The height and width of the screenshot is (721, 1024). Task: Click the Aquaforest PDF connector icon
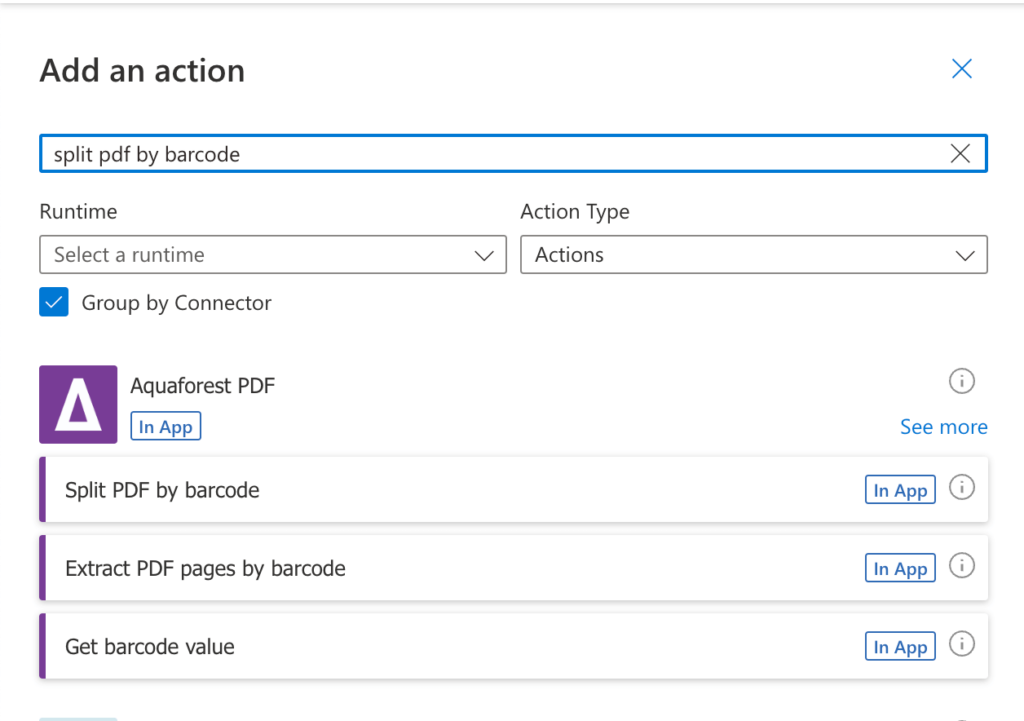pyautogui.click(x=78, y=404)
